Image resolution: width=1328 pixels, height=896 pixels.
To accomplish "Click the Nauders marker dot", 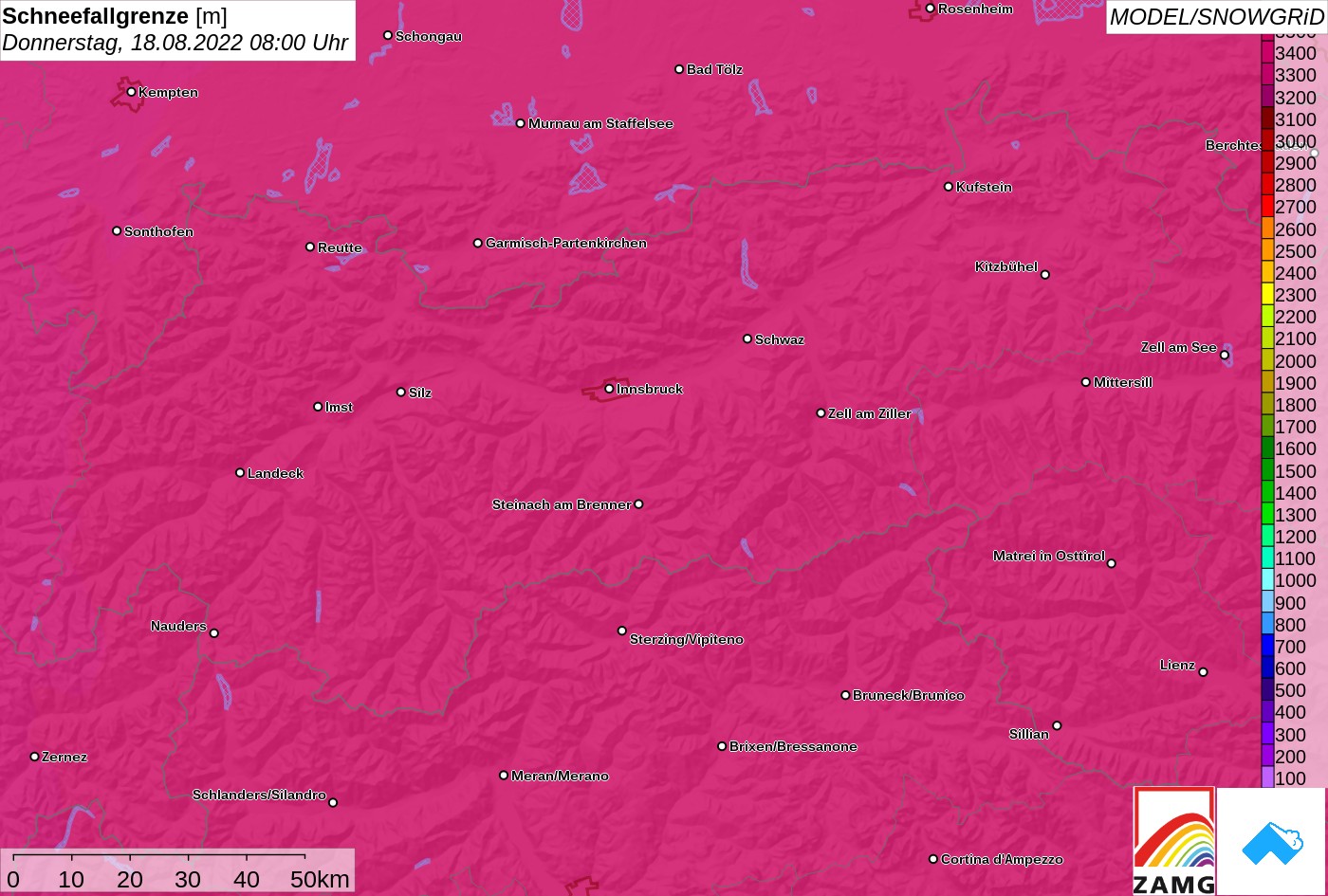I will pos(213,633).
